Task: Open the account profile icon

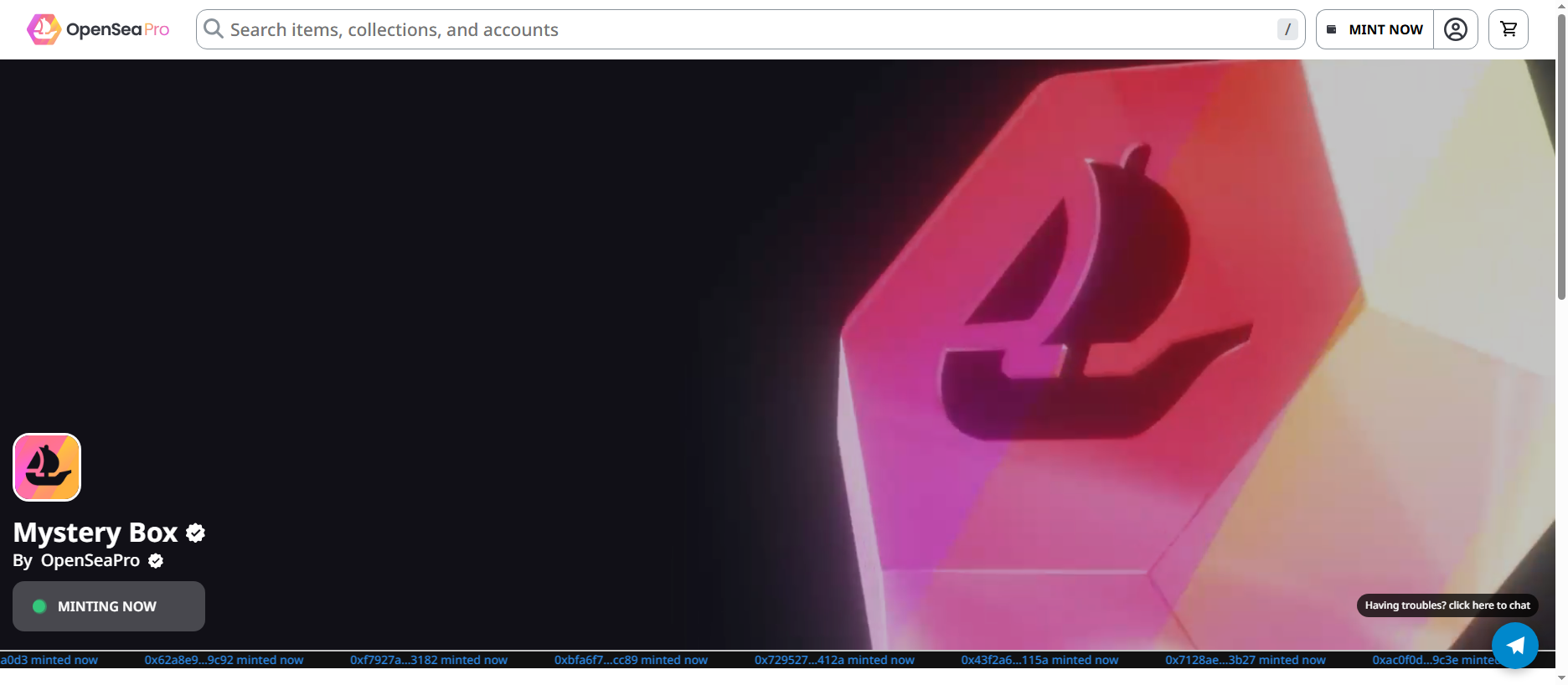Action: point(1456,29)
